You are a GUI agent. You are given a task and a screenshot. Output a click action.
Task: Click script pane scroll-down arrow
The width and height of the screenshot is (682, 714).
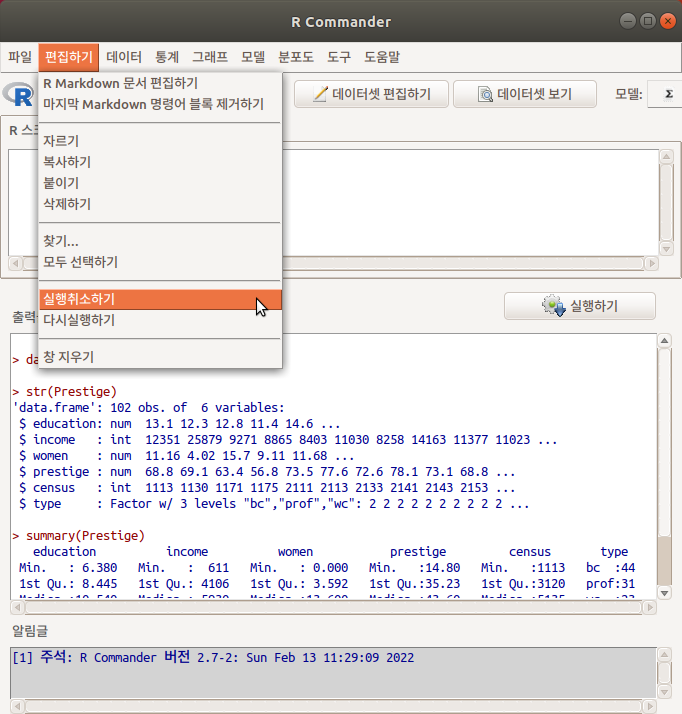point(667,249)
